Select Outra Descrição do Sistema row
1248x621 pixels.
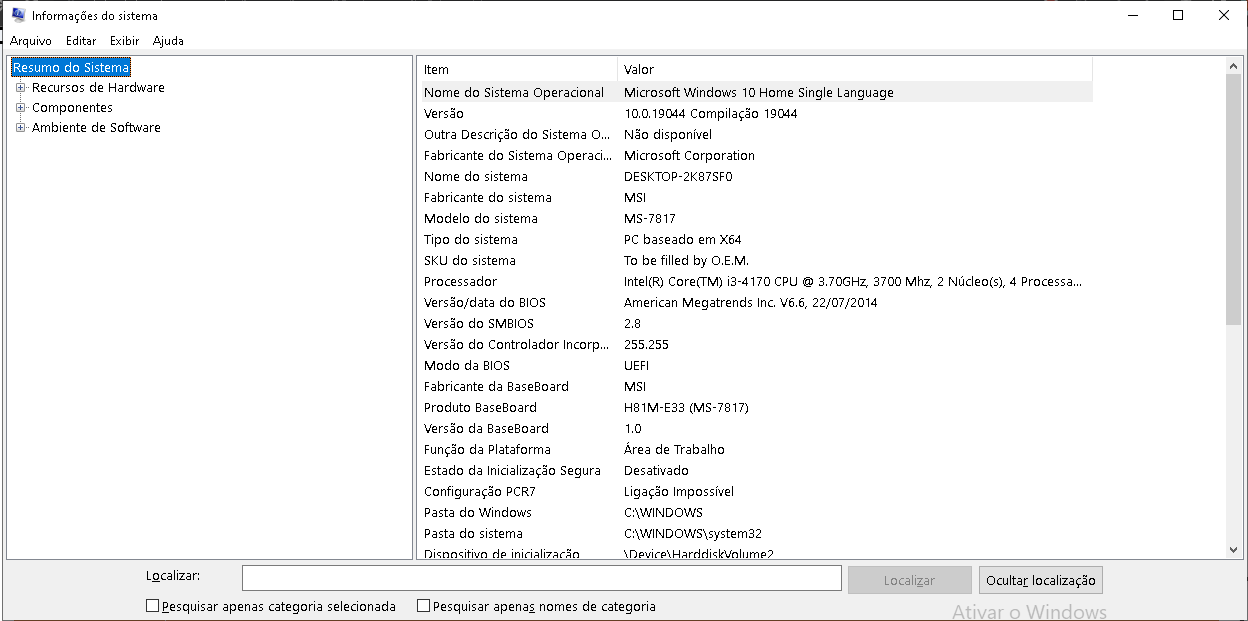pos(755,134)
